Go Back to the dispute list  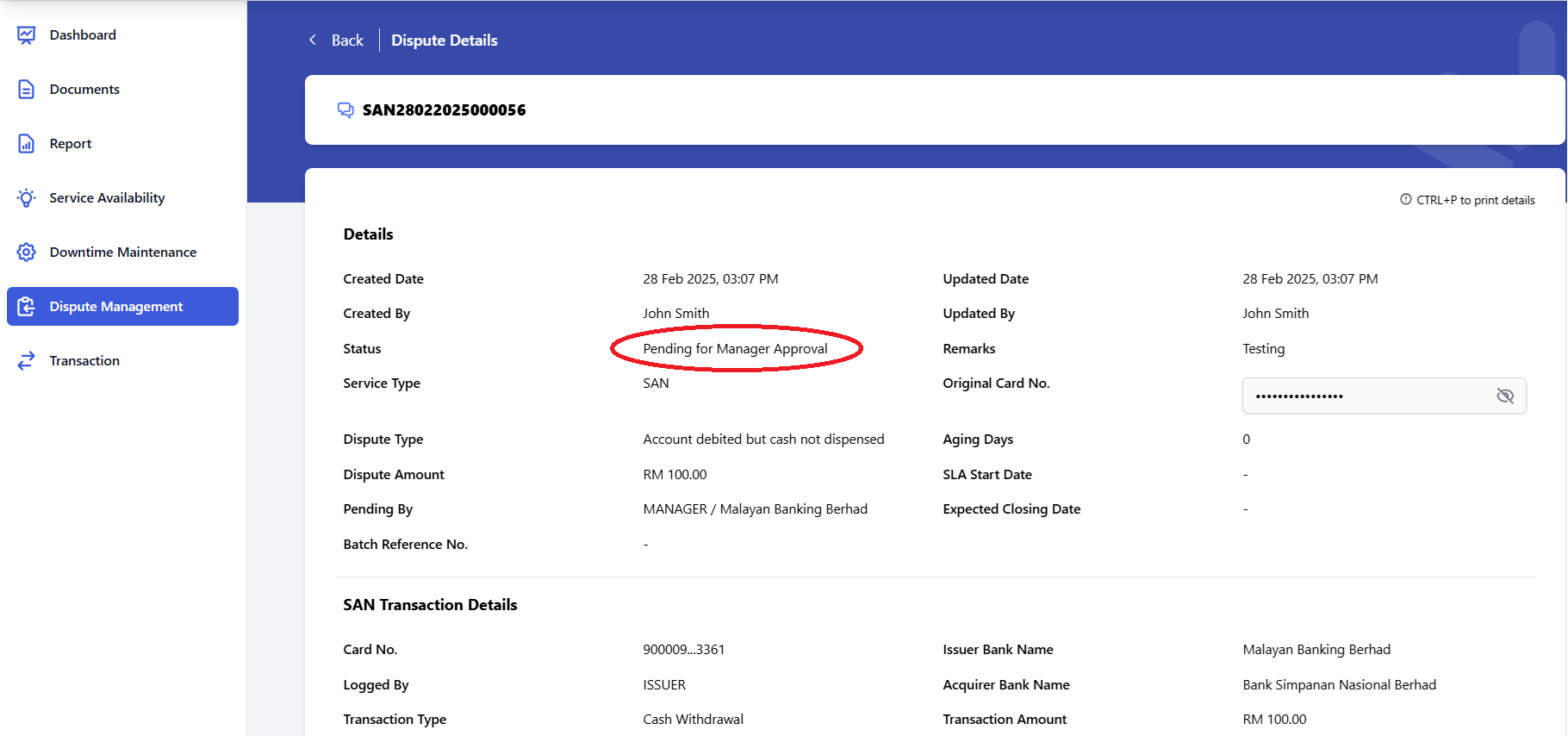pyautogui.click(x=347, y=41)
